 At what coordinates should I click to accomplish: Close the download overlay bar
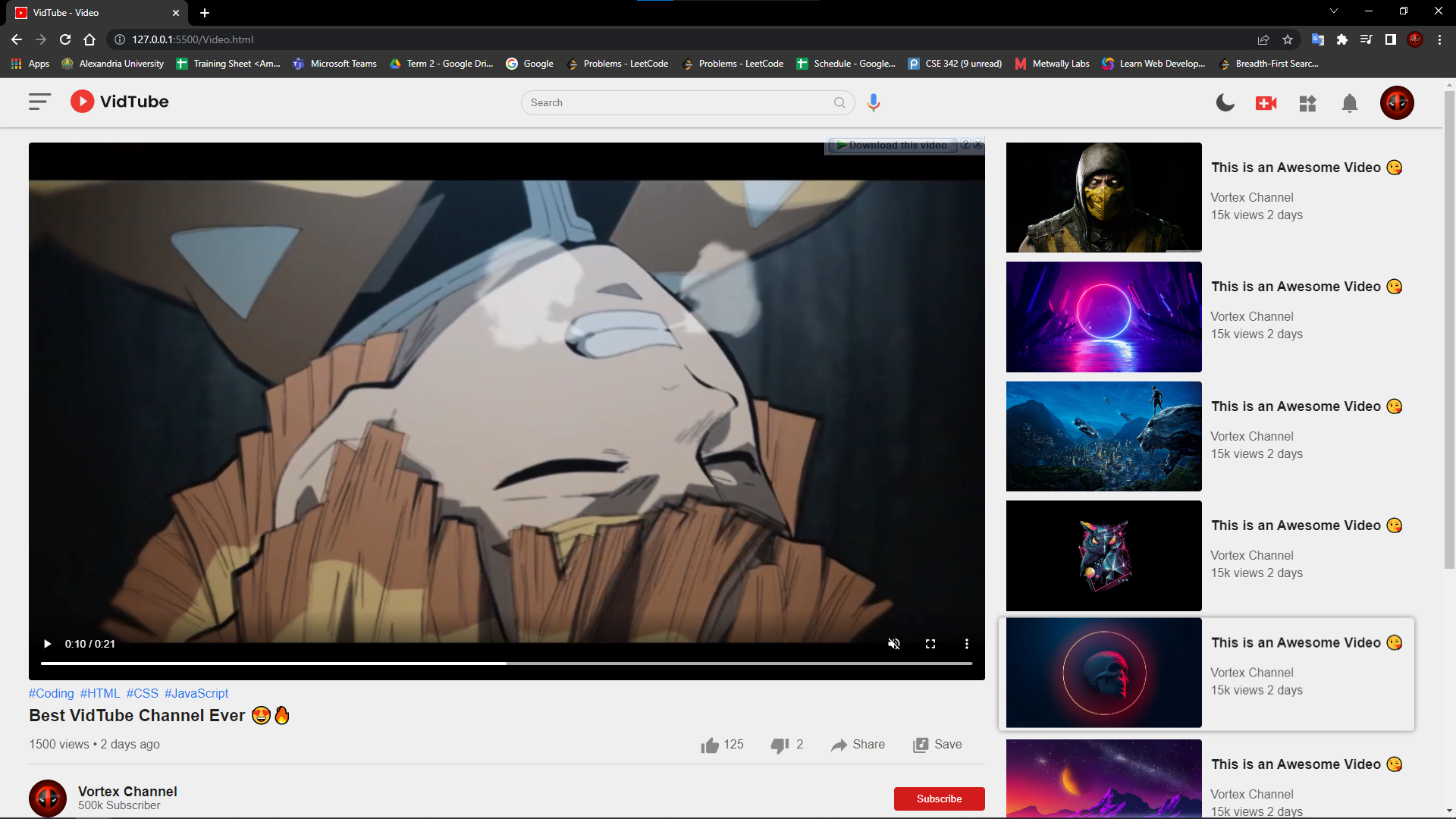(978, 144)
